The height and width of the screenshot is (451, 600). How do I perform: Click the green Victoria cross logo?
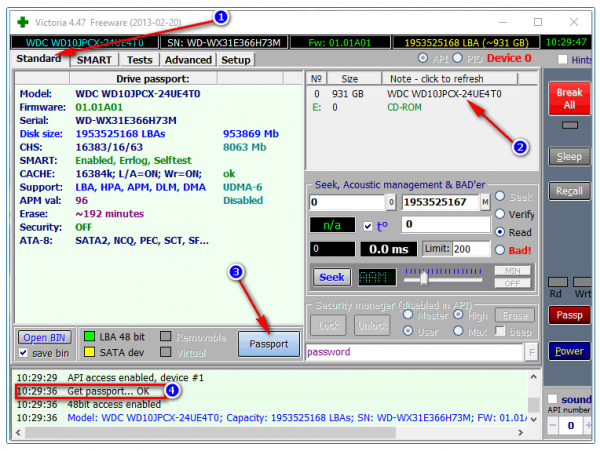(x=23, y=22)
